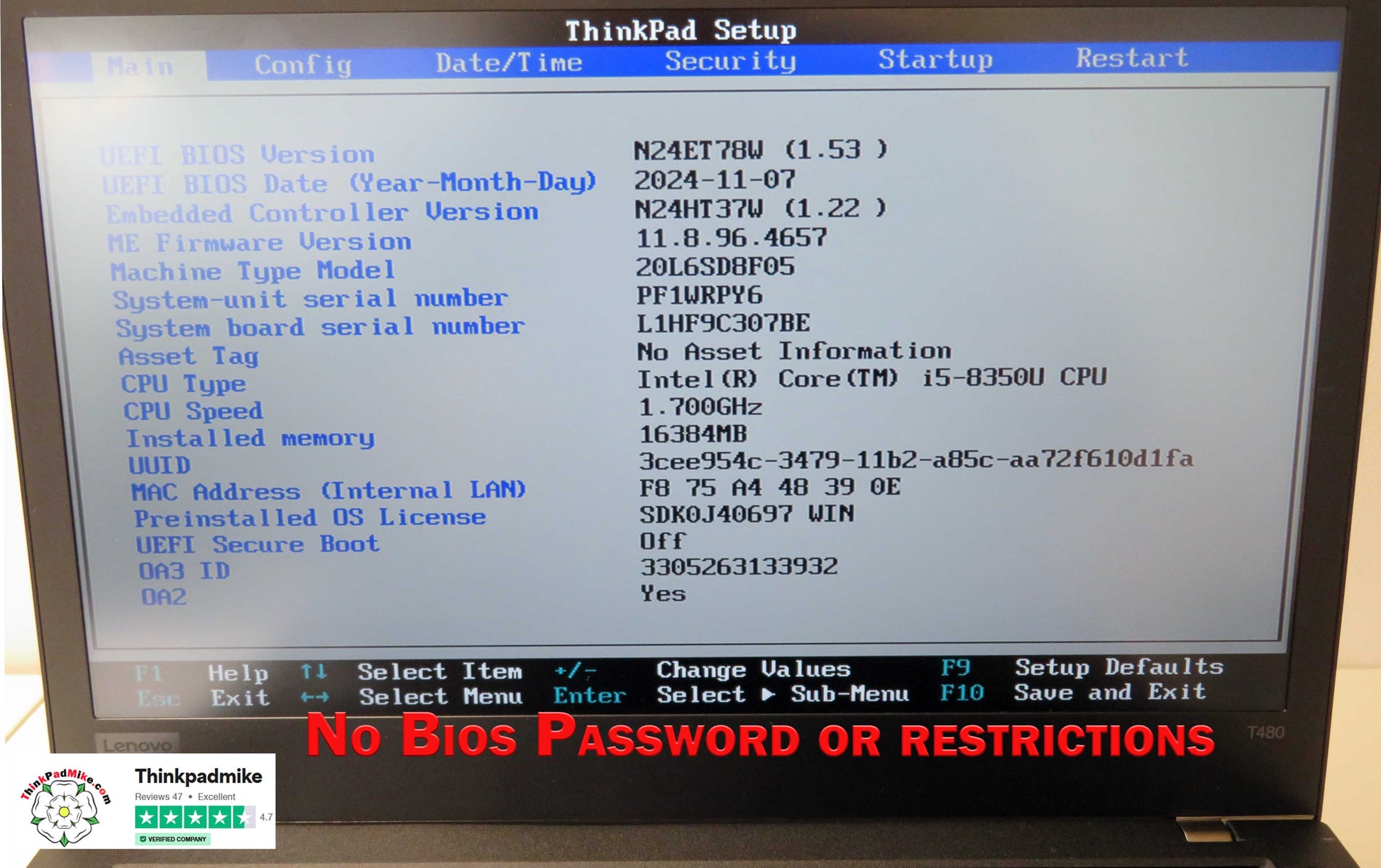Select System board serial number label
The width and height of the screenshot is (1381, 868).
[321, 327]
